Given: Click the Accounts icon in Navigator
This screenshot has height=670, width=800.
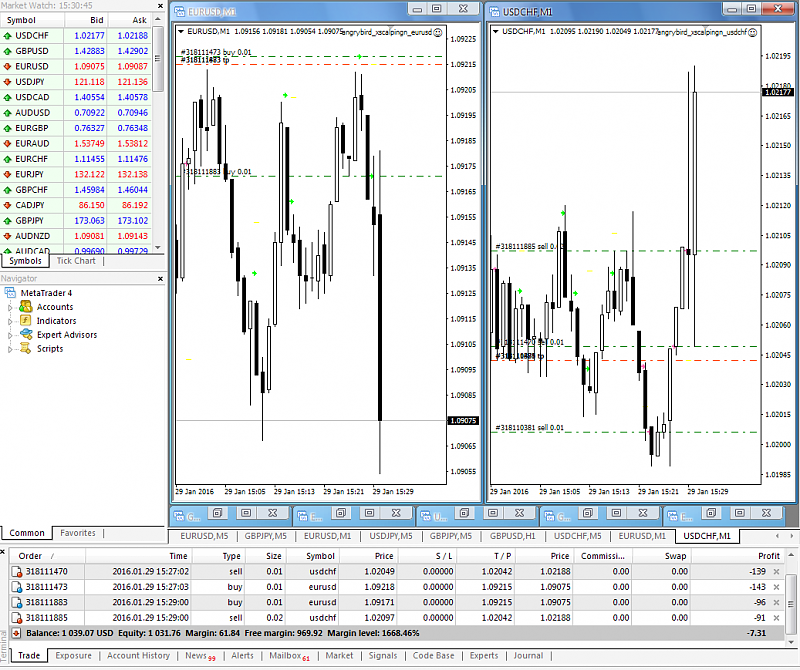Looking at the screenshot, I should tap(27, 307).
